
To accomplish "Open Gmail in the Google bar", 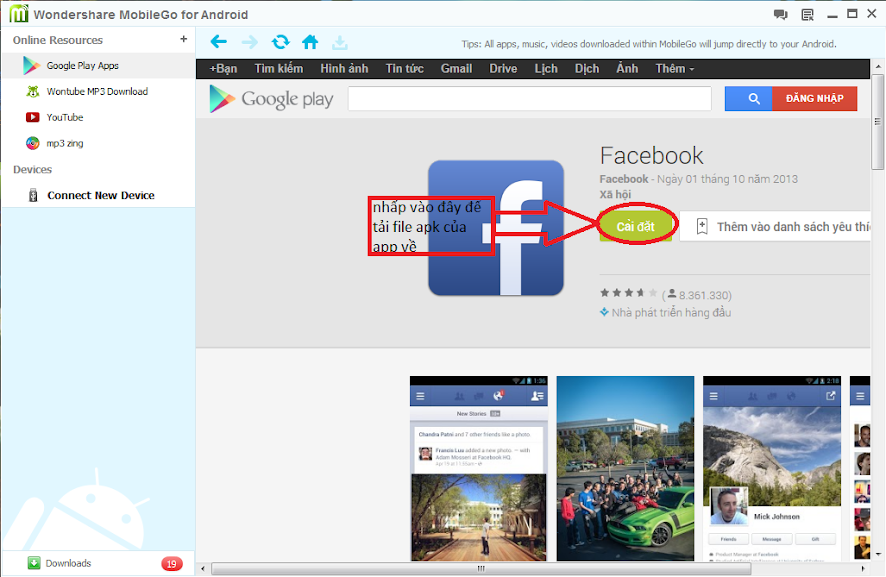I will [457, 69].
